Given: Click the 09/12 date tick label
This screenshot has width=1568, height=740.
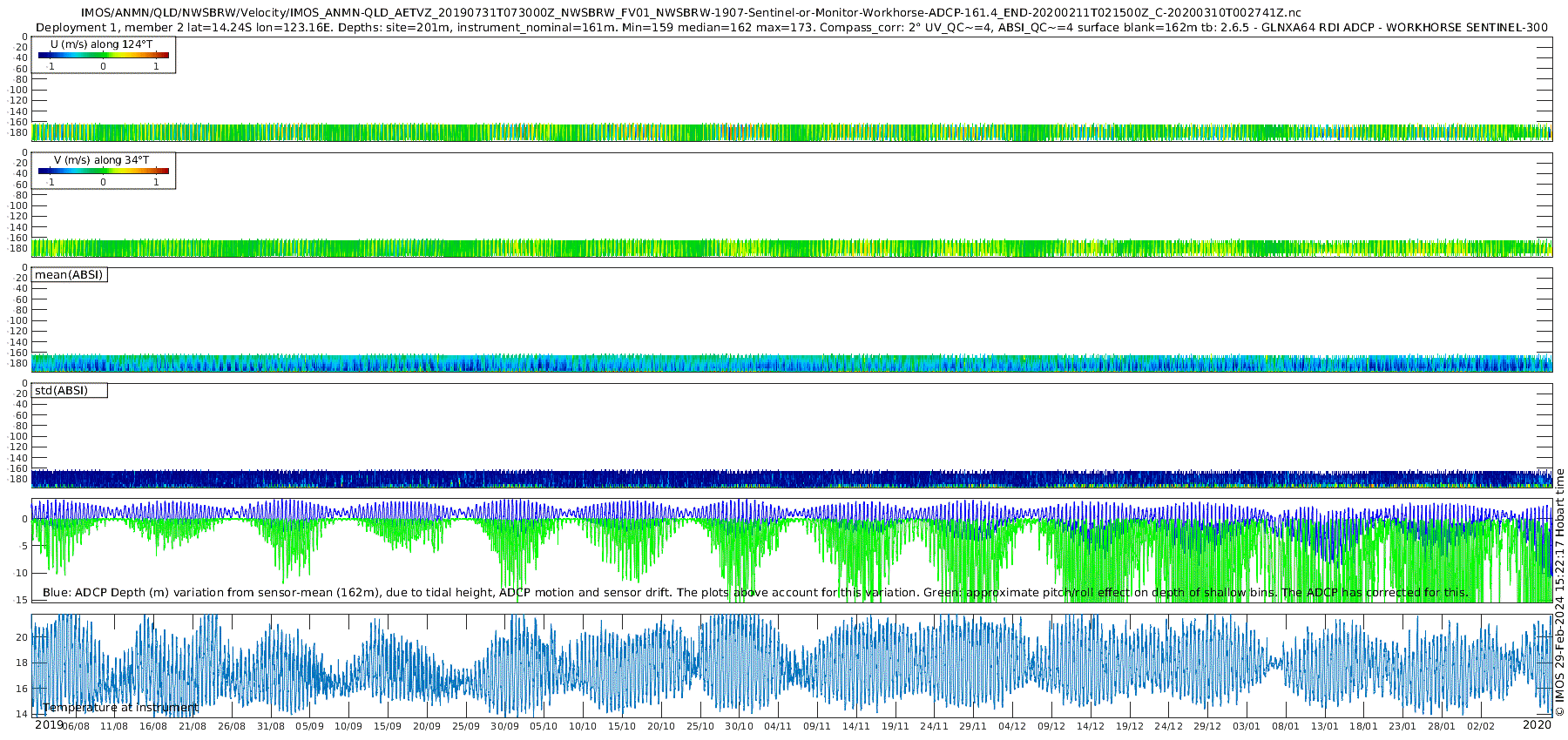Looking at the screenshot, I should point(1051,726).
